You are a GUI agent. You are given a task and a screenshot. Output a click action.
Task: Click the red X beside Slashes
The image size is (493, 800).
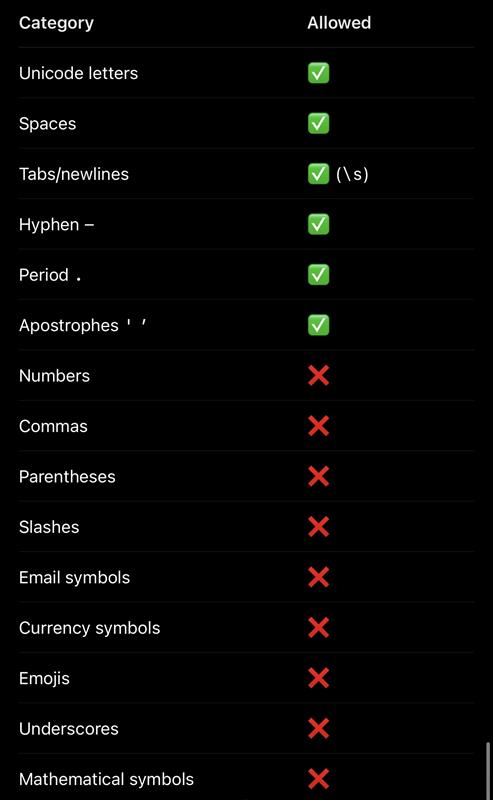click(x=318, y=527)
